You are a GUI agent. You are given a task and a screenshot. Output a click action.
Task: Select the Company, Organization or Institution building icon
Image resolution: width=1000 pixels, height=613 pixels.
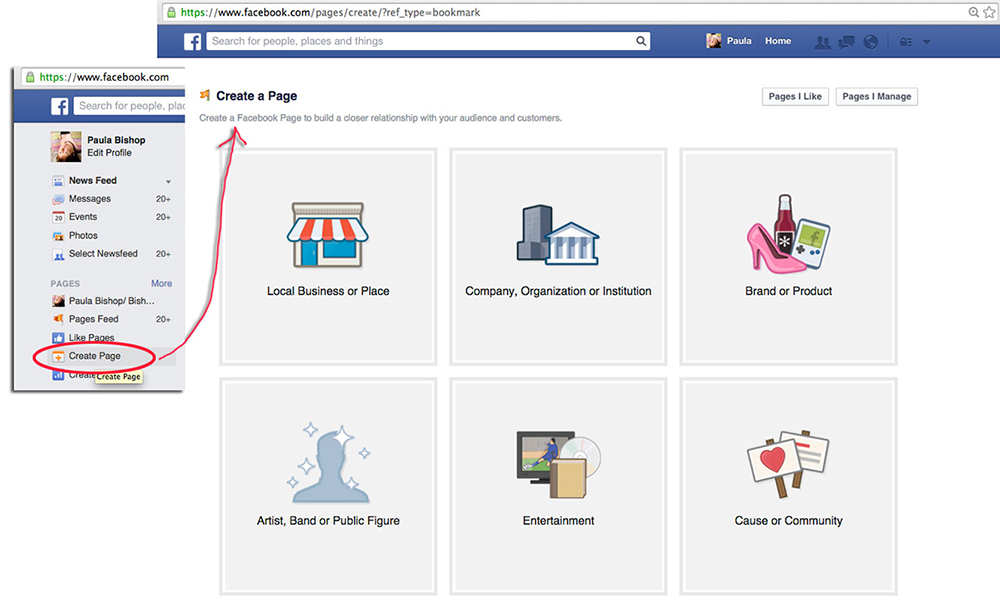(x=558, y=234)
